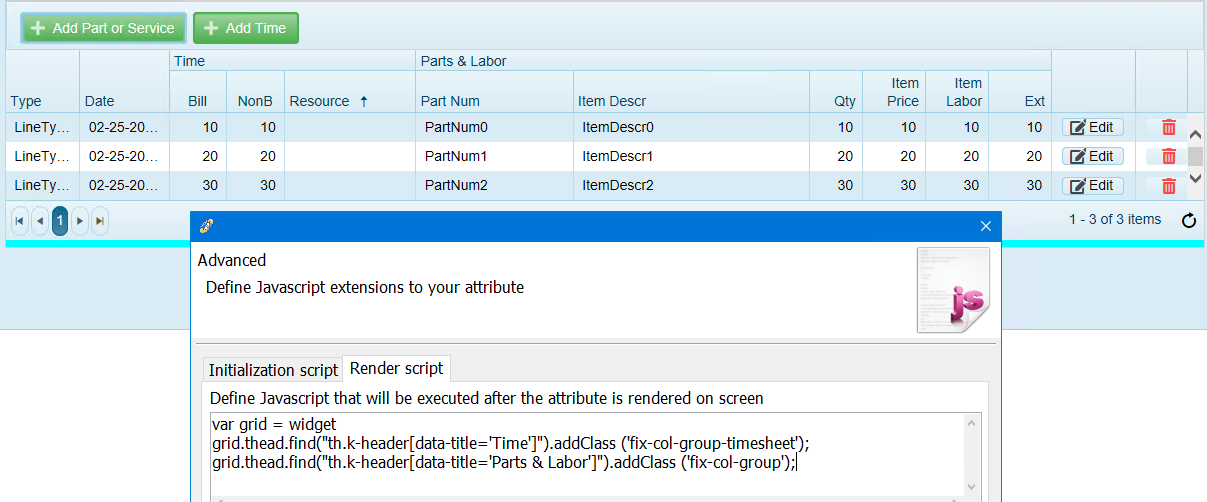Viewport: 1207px width, 502px height.
Task: Delete the PartNum0 row with trash icon
Action: 1168,127
